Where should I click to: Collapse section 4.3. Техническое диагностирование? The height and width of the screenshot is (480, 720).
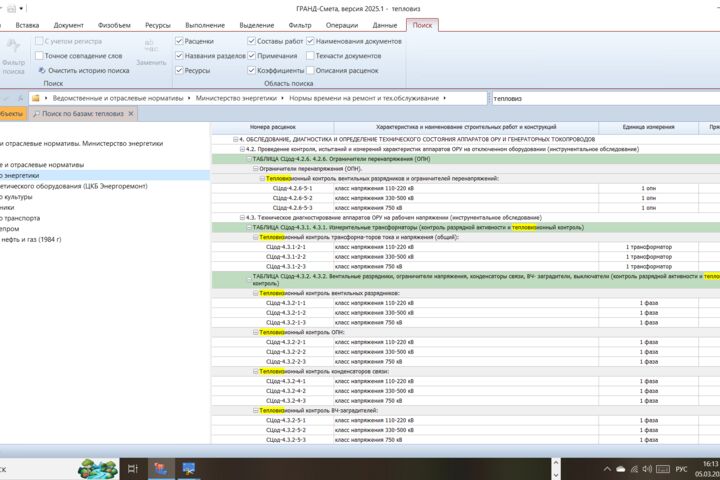click(x=242, y=217)
